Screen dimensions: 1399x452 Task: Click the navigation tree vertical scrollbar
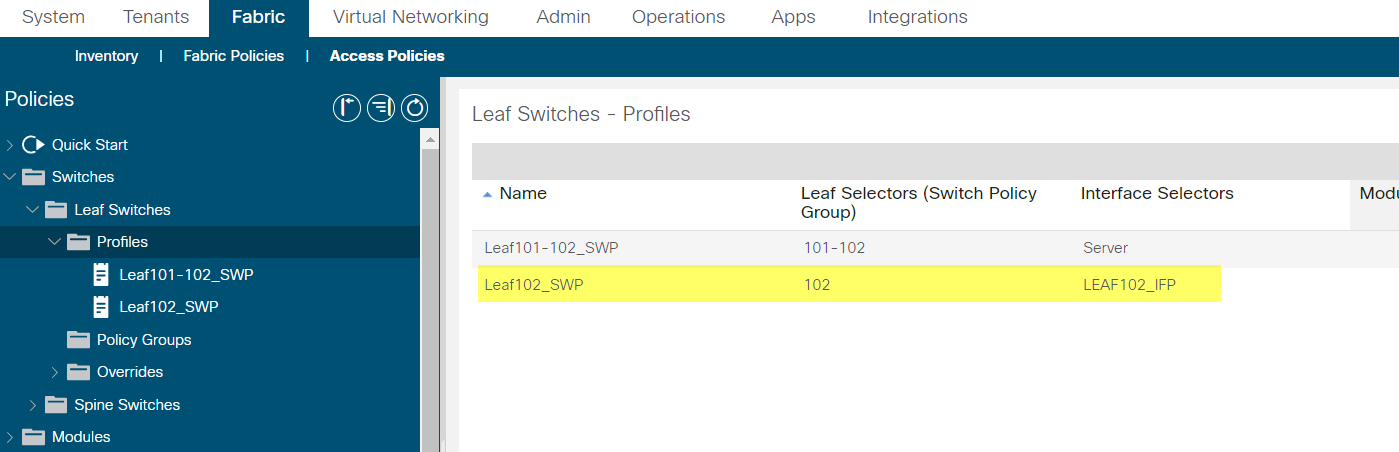(430, 290)
